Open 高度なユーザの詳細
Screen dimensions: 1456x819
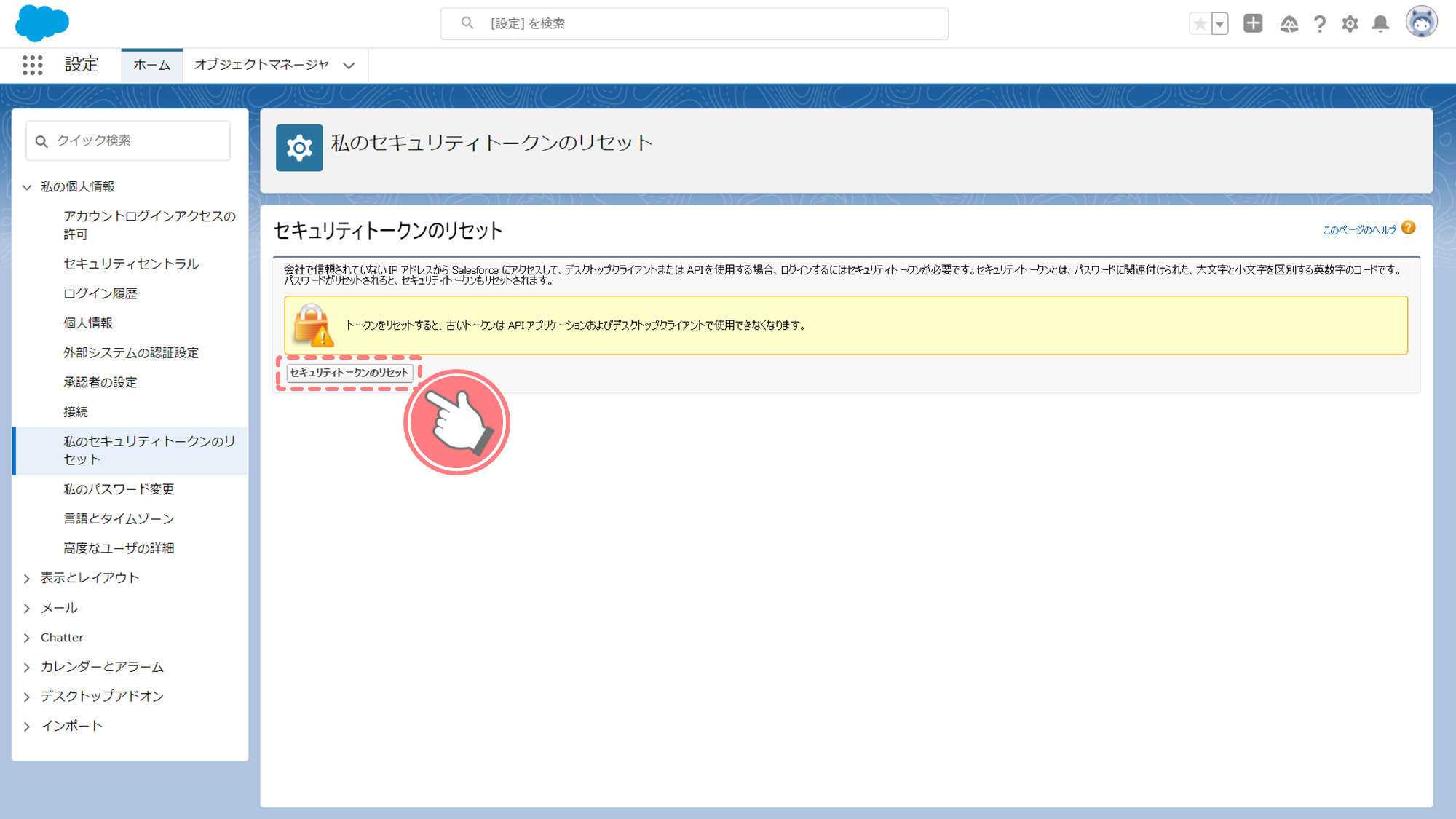[119, 548]
